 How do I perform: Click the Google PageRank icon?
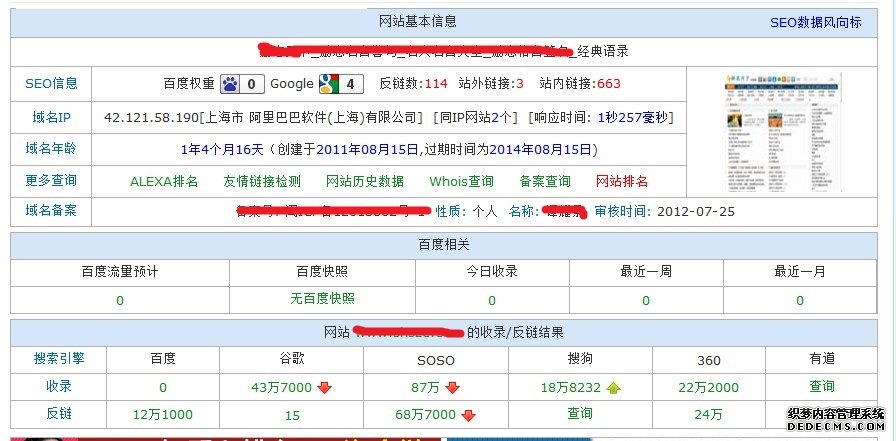coord(330,84)
